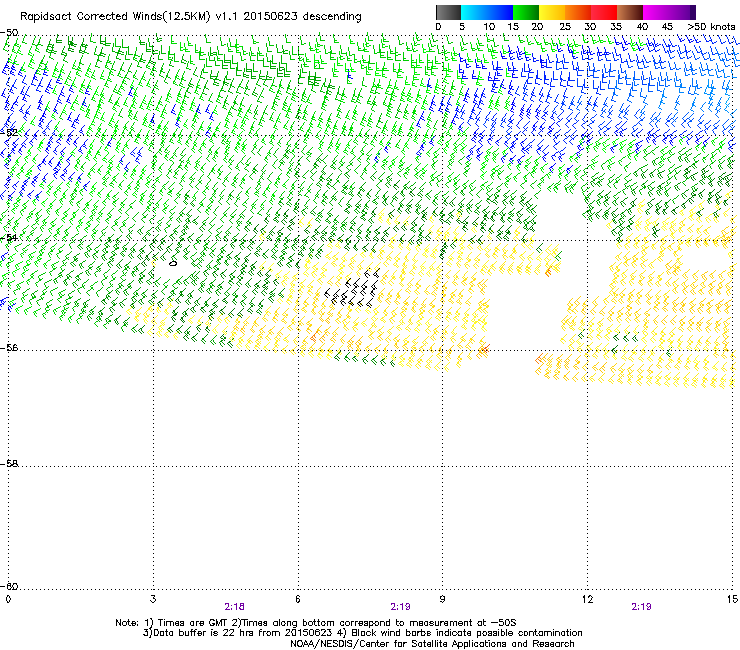Click the -50 latitude axis label
Screen dimensions: 740x650
pyautogui.click(x=9, y=33)
